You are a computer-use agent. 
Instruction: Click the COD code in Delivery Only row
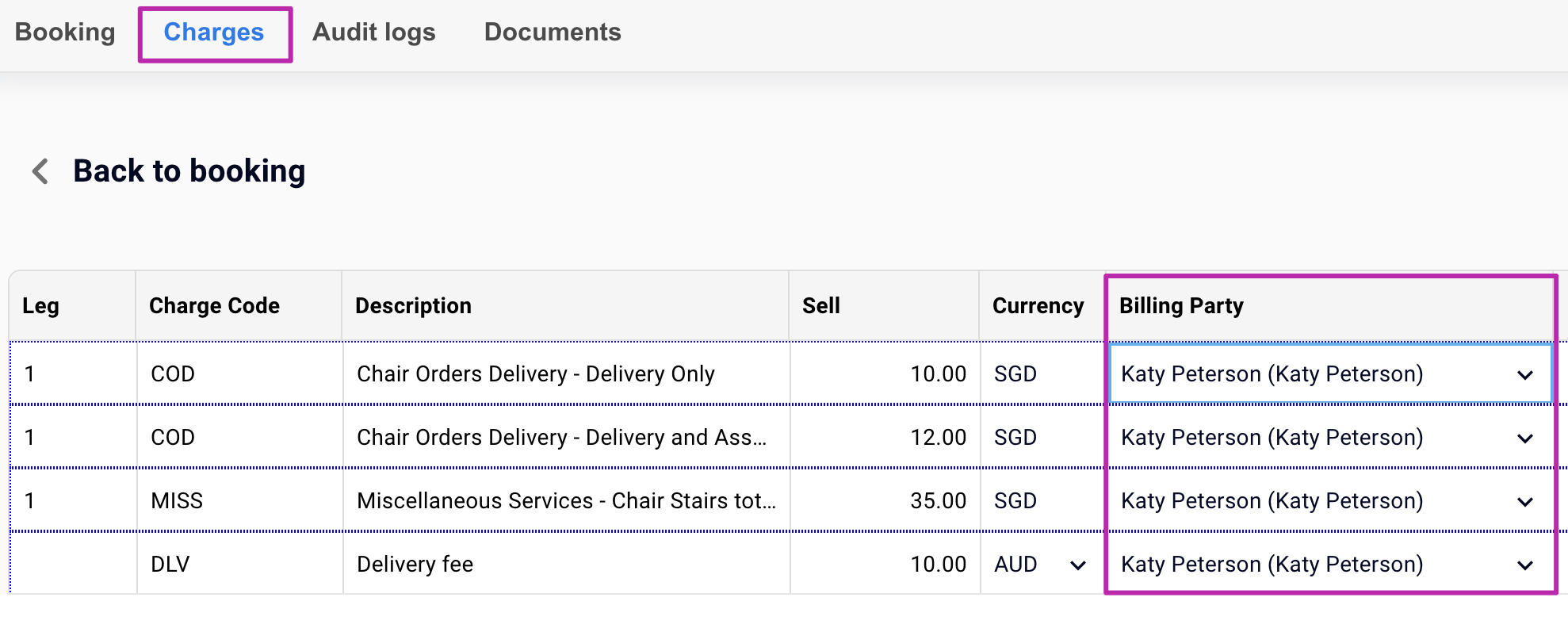pos(239,373)
